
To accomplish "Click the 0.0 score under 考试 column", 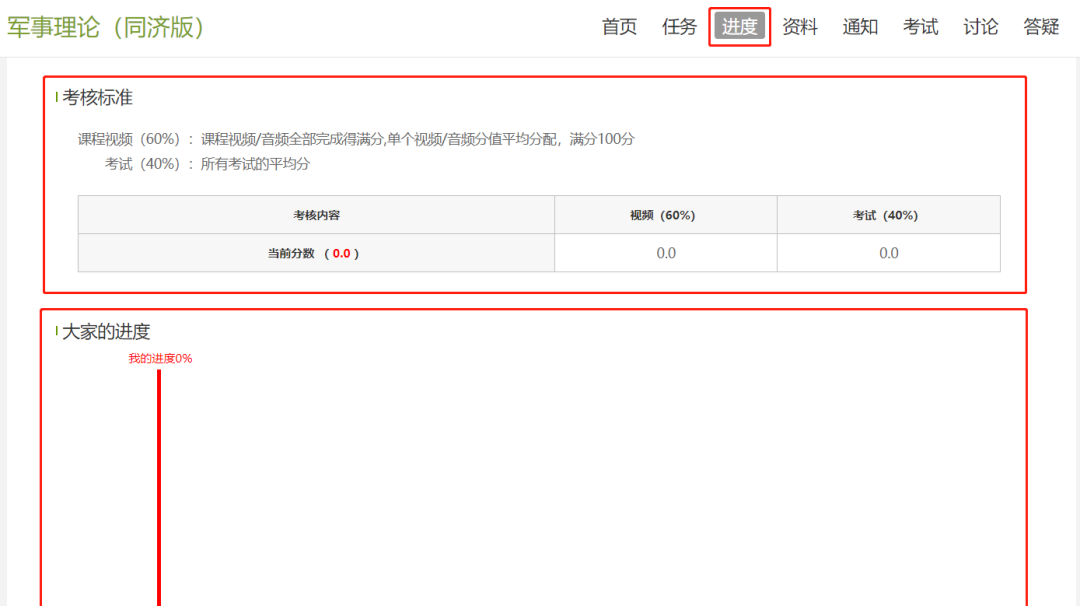I will pyautogui.click(x=889, y=253).
